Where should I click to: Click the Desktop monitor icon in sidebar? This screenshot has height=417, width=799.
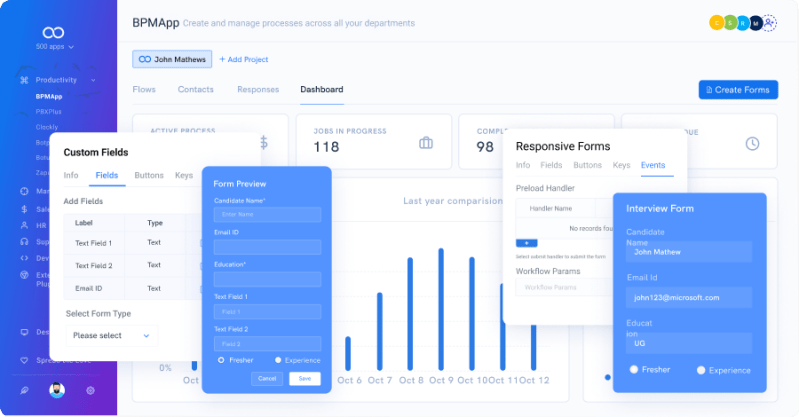(x=24, y=332)
